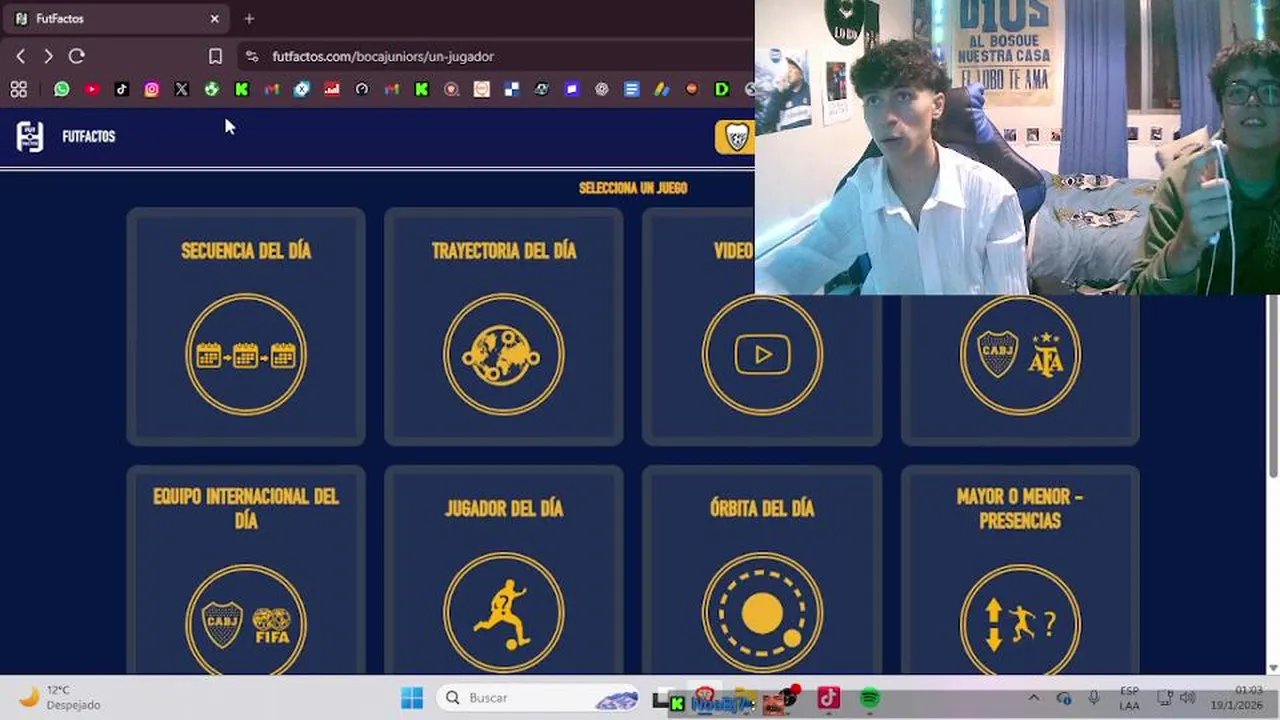Viewport: 1280px width, 720px height.
Task: Open the weather widget showing 12°C
Action: [62, 698]
